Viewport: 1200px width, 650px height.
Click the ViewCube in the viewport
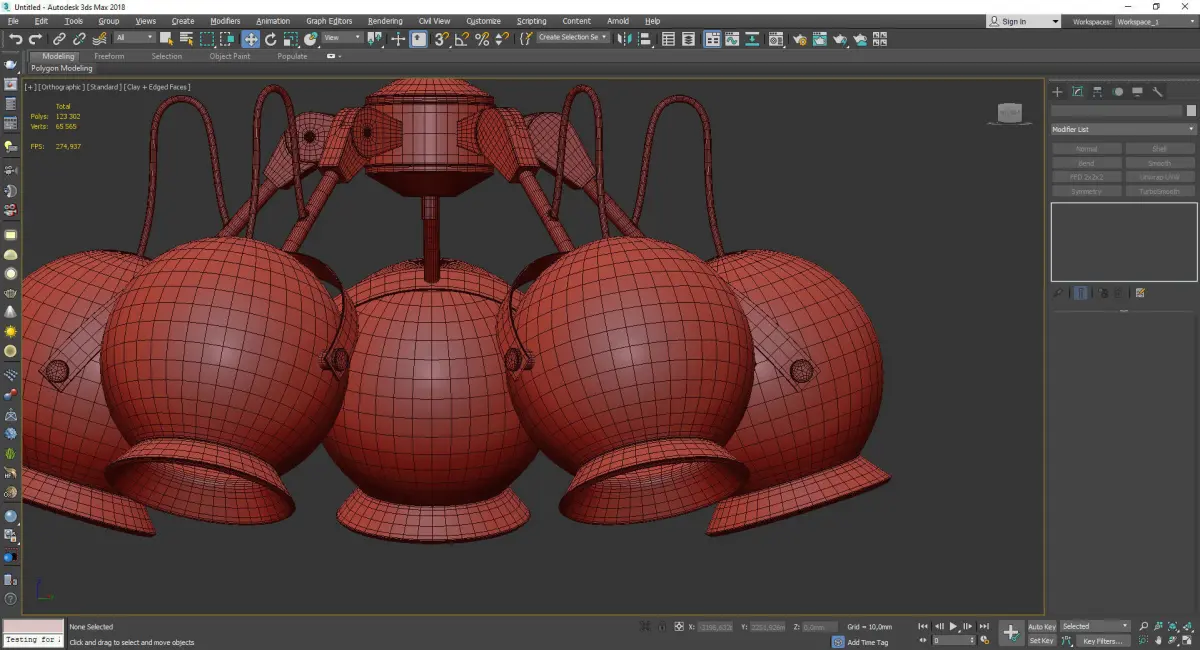pyautogui.click(x=1010, y=113)
